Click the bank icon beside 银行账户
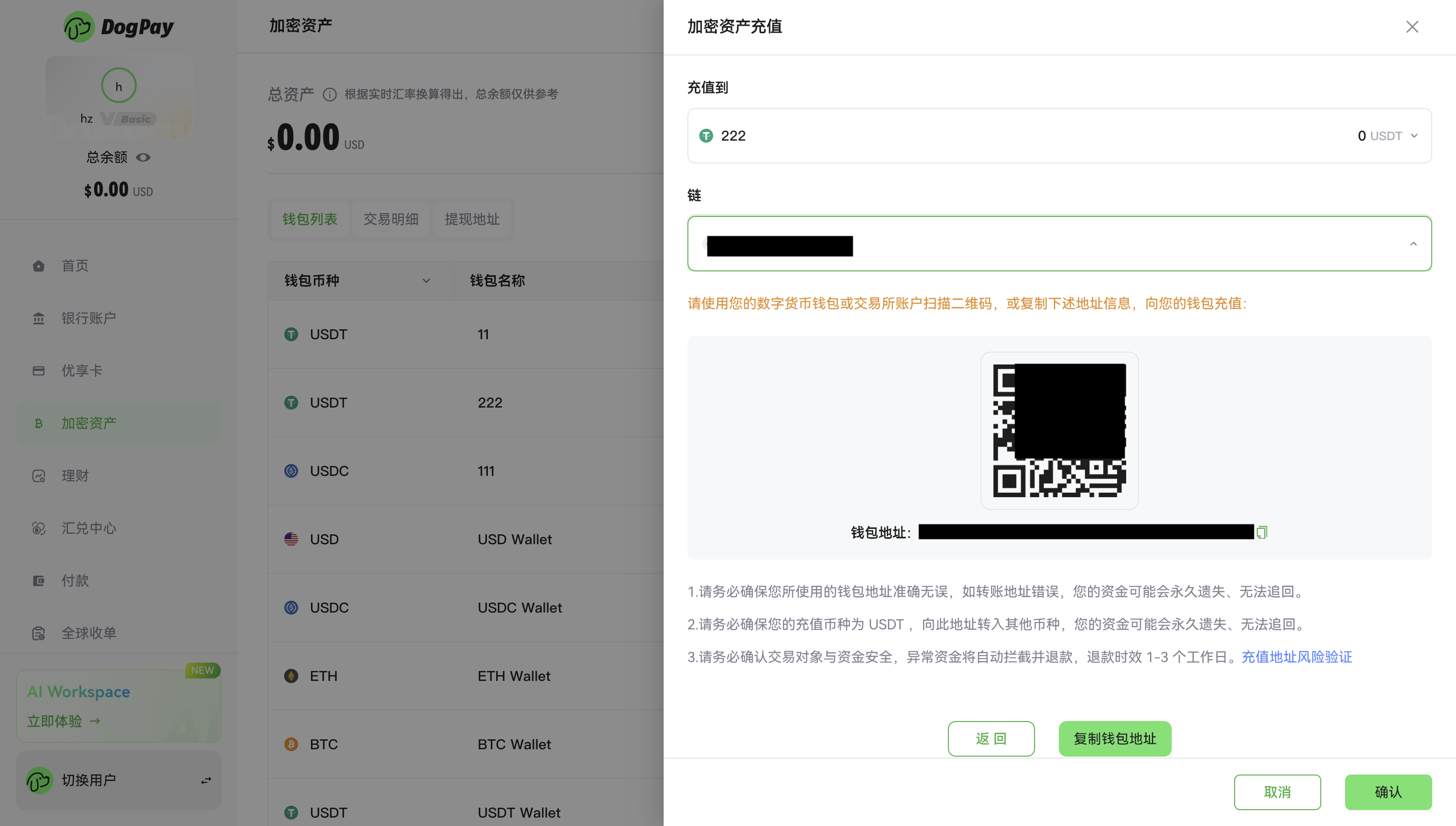The image size is (1456, 826). 39,318
